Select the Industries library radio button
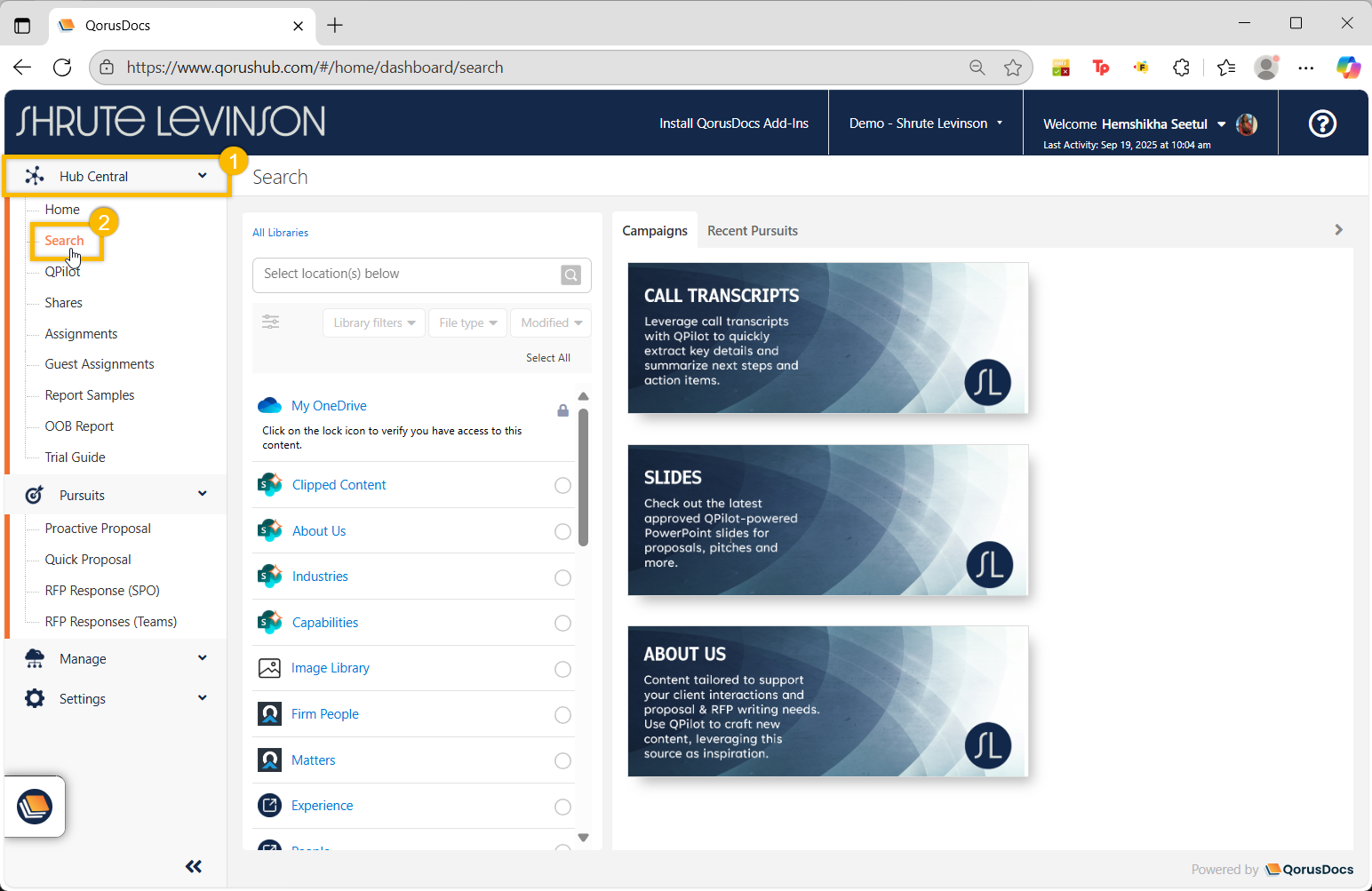This screenshot has width=1372, height=891. coord(562,577)
